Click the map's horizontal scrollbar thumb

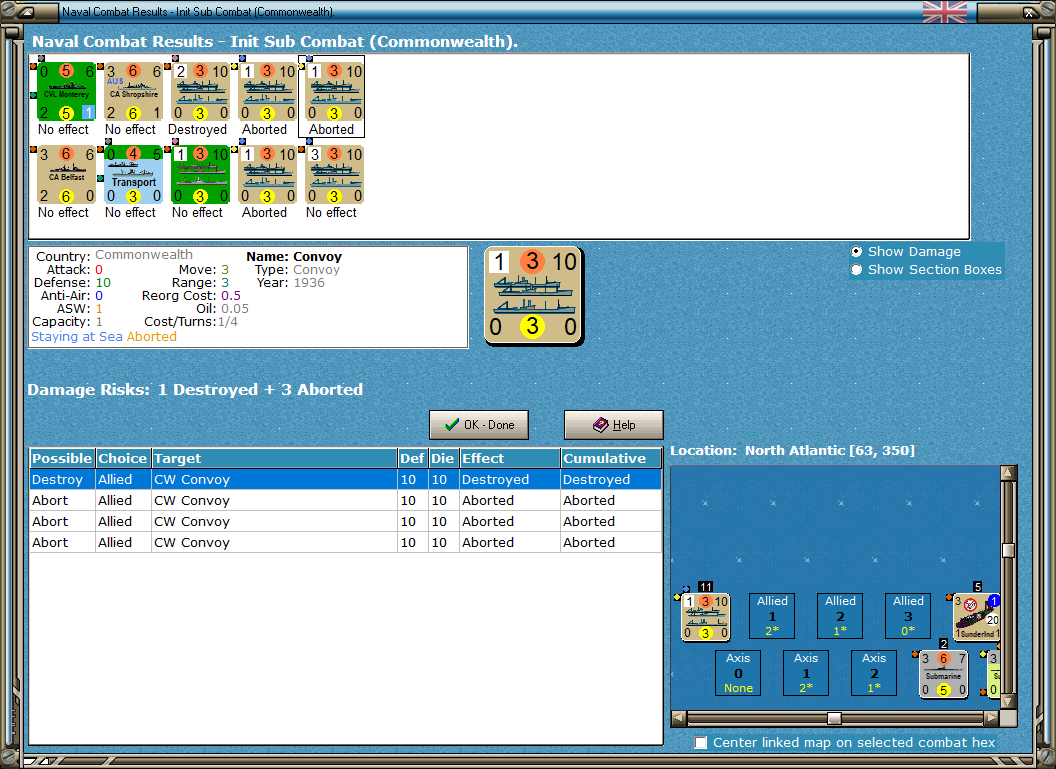tap(834, 718)
